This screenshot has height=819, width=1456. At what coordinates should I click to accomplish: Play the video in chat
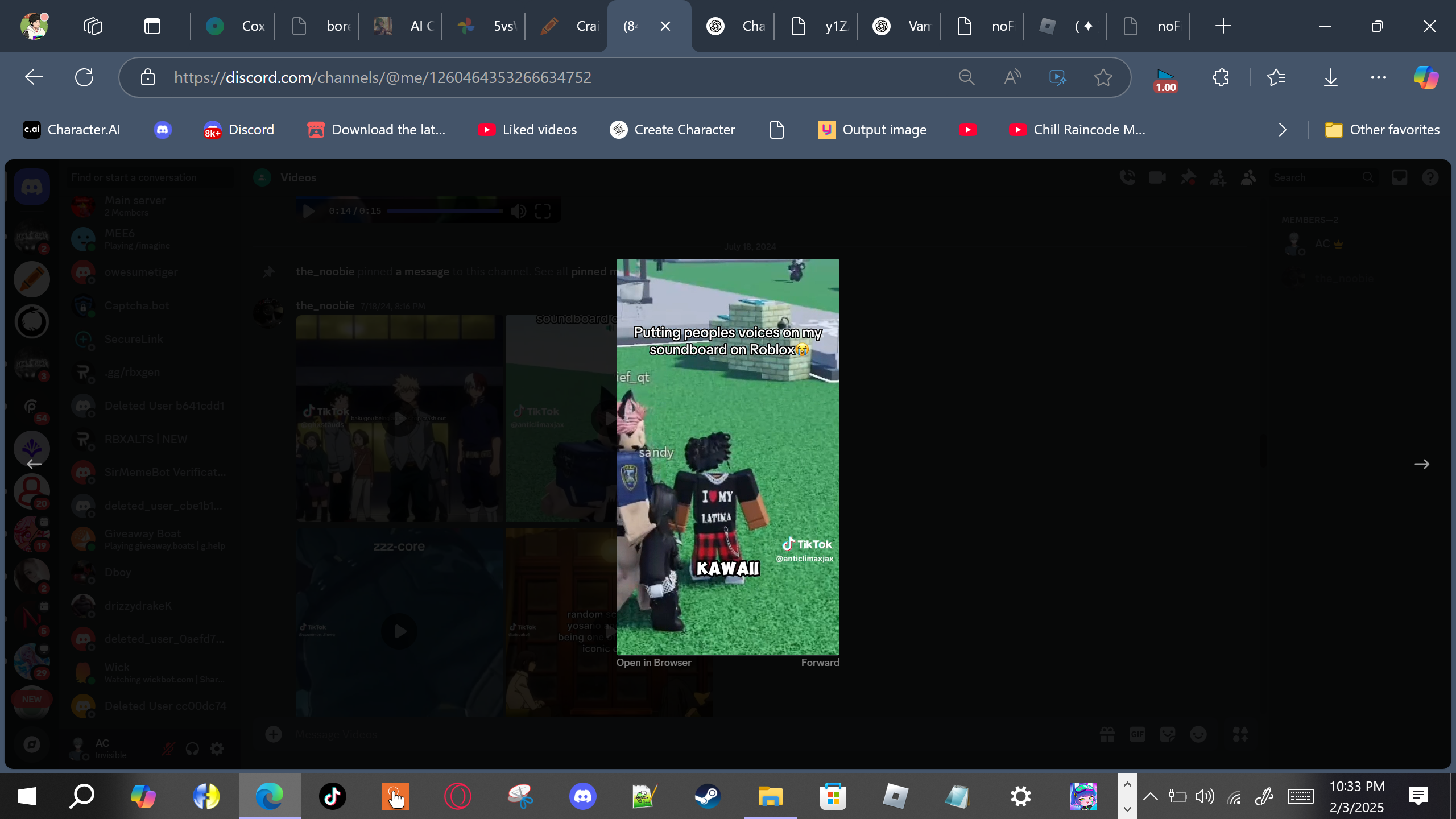coord(309,211)
